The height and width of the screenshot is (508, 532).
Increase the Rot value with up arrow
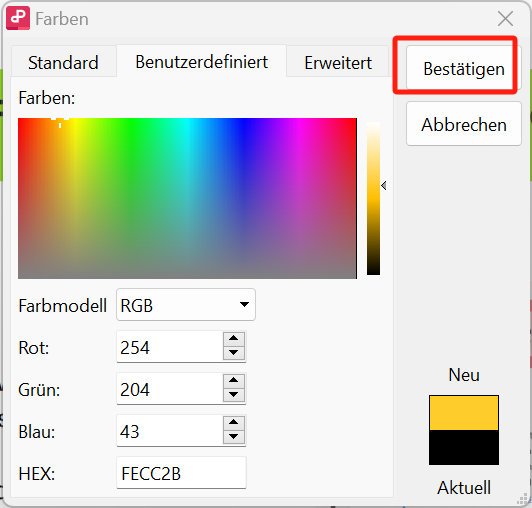coord(233,338)
